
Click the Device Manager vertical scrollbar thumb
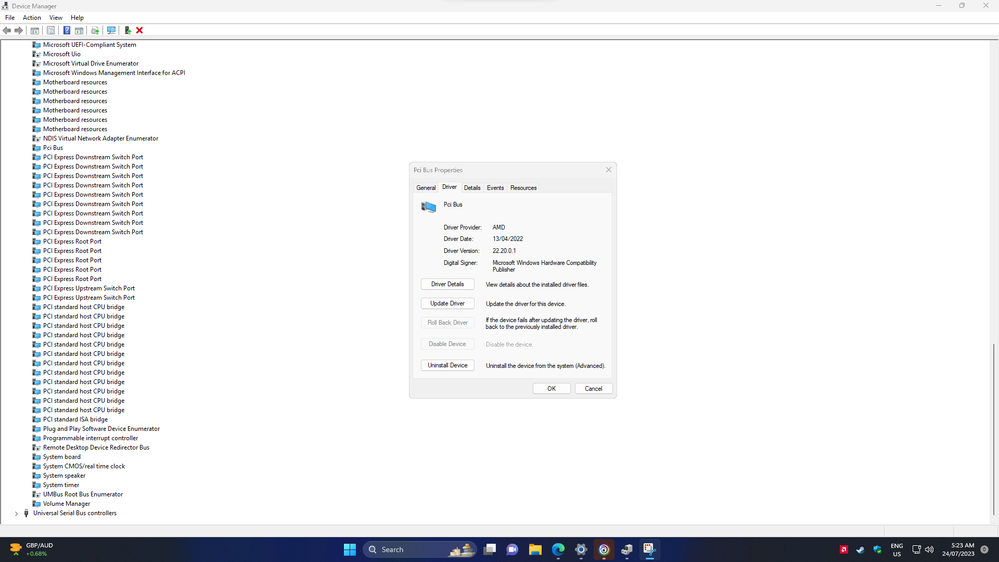point(993,429)
